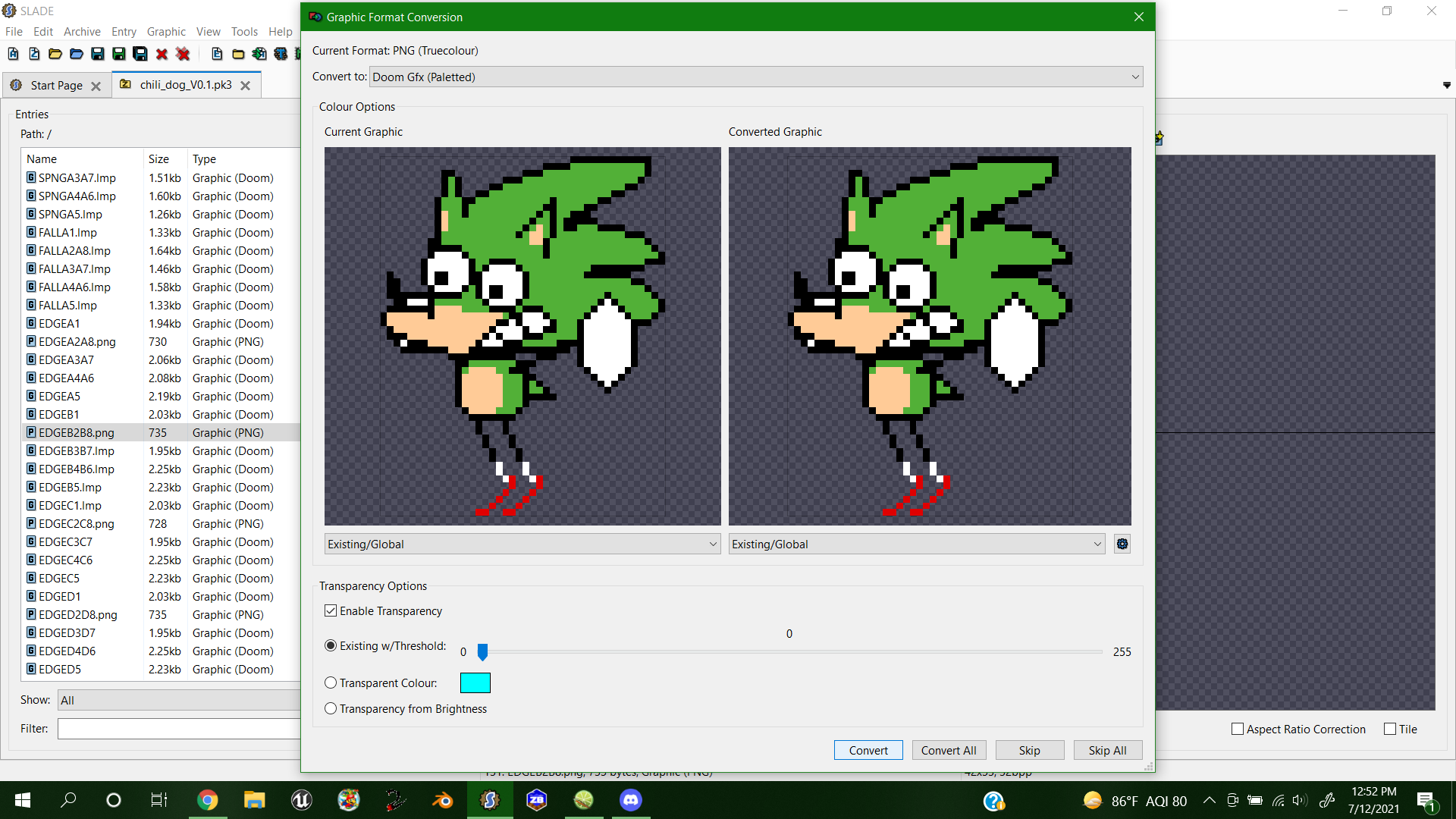
Task: Click the Skip button
Action: [x=1029, y=751]
